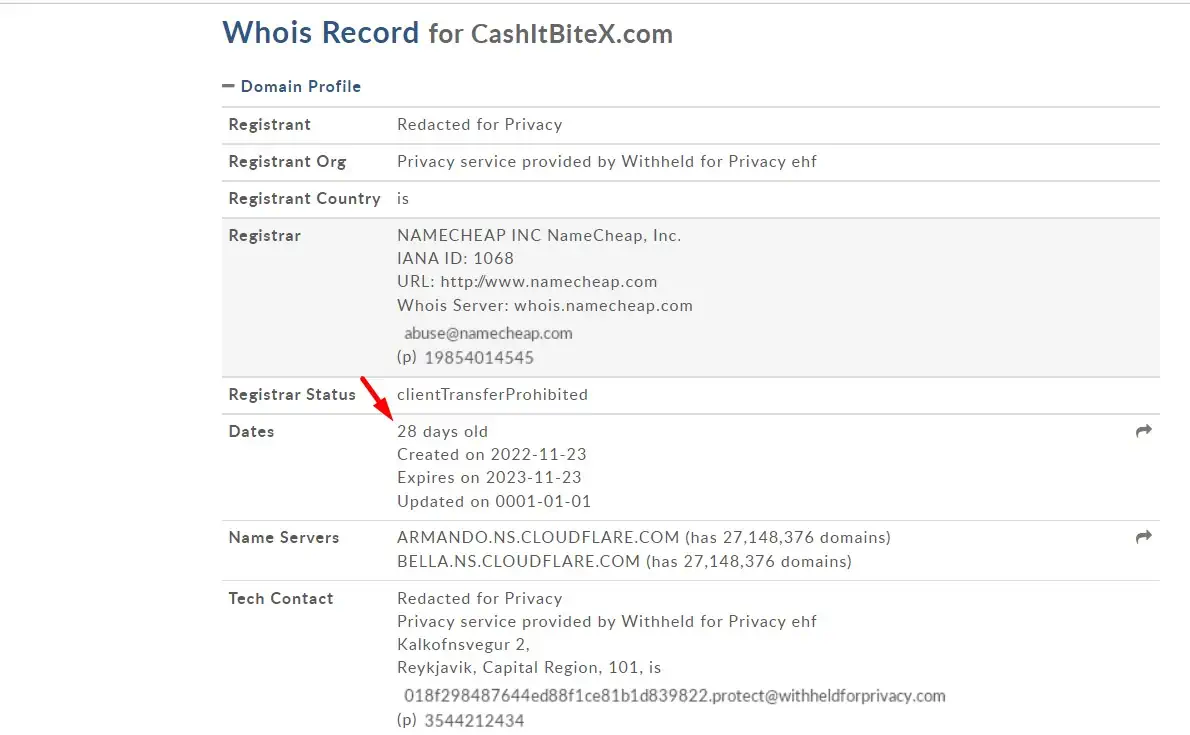The width and height of the screenshot is (1190, 735).
Task: Select the Registrant value 'Redacted for Privacy'
Action: [480, 125]
